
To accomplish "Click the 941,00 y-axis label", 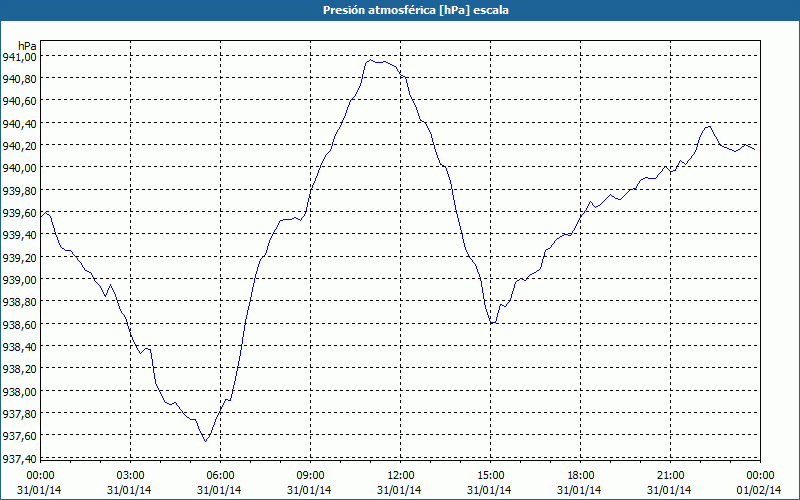I will 19,56.
